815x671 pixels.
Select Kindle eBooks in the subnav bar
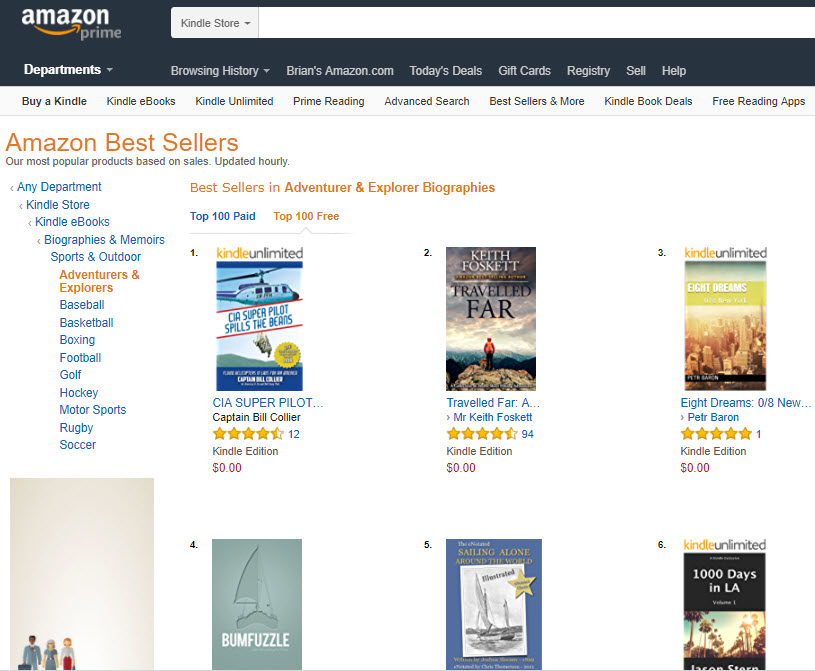[141, 101]
